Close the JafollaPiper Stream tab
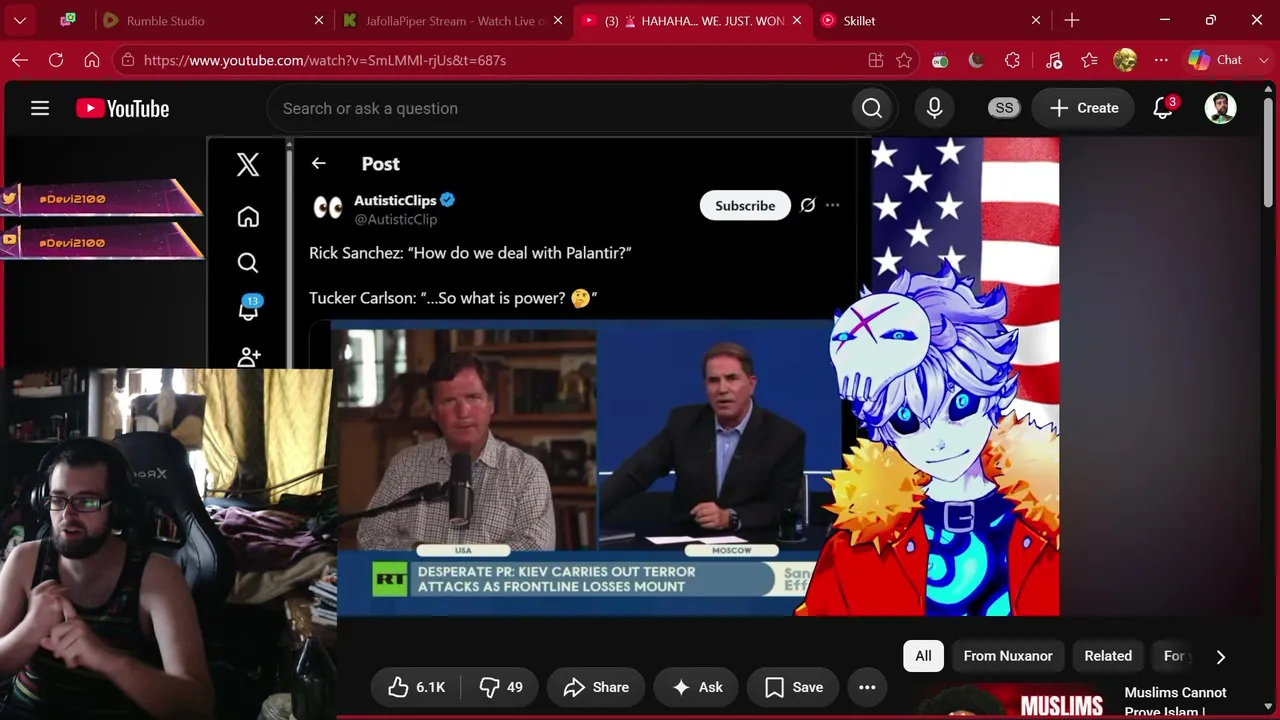This screenshot has height=720, width=1280. pos(558,20)
